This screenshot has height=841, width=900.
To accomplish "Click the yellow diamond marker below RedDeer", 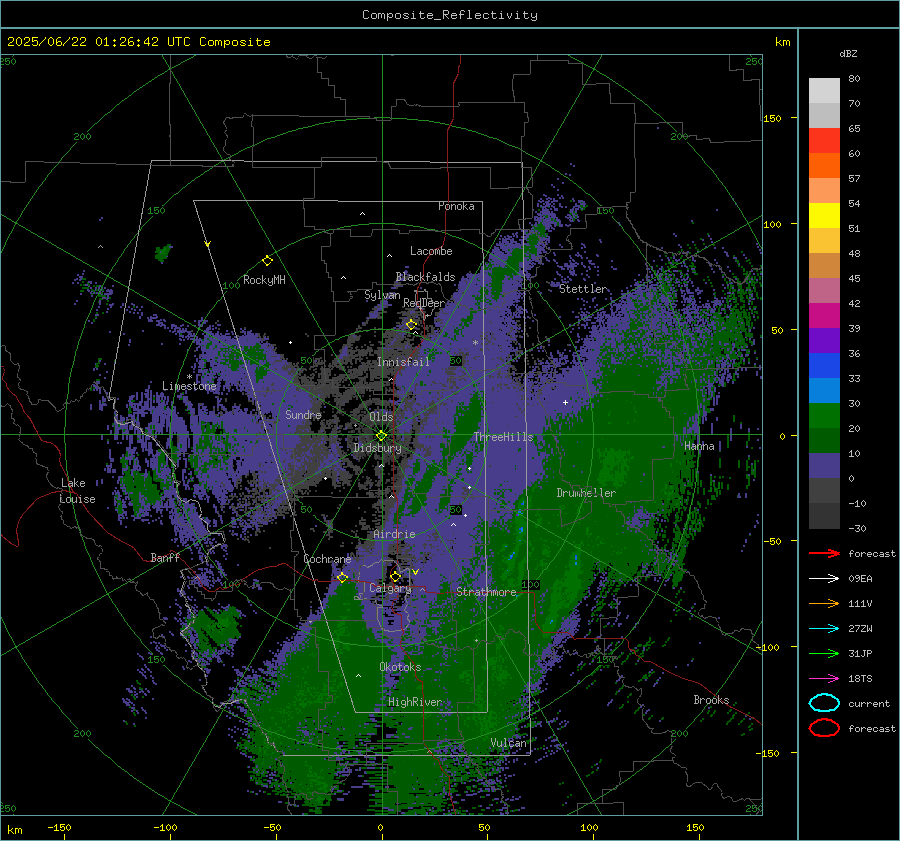I will click(x=411, y=325).
